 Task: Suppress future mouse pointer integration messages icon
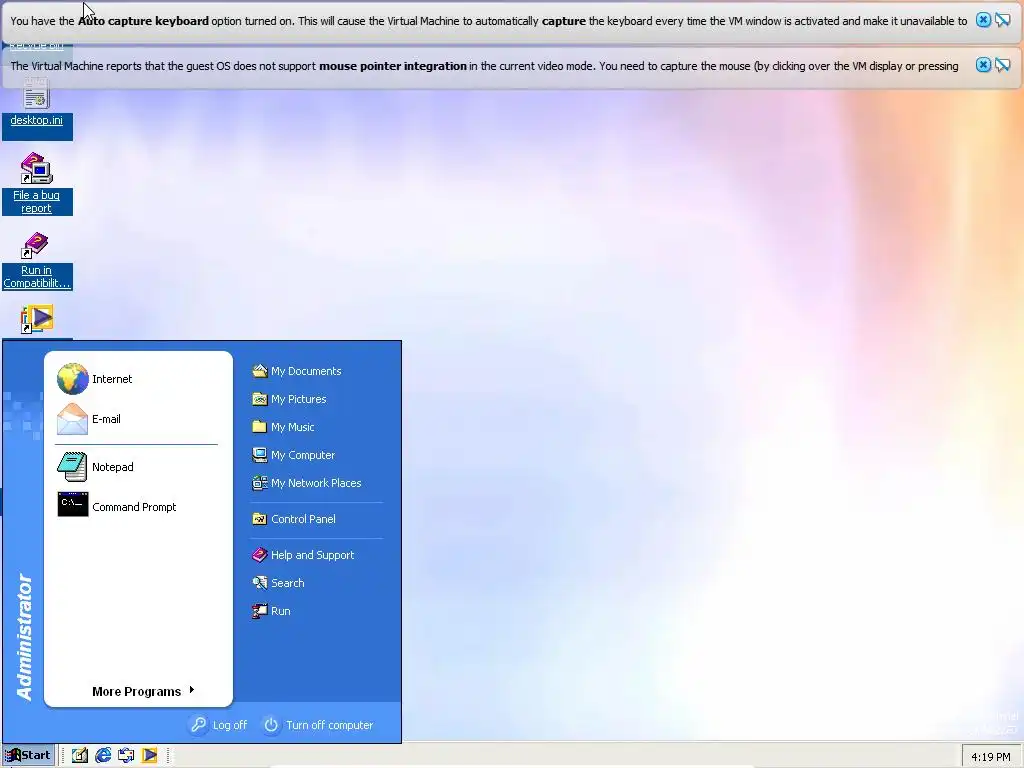[1002, 65]
